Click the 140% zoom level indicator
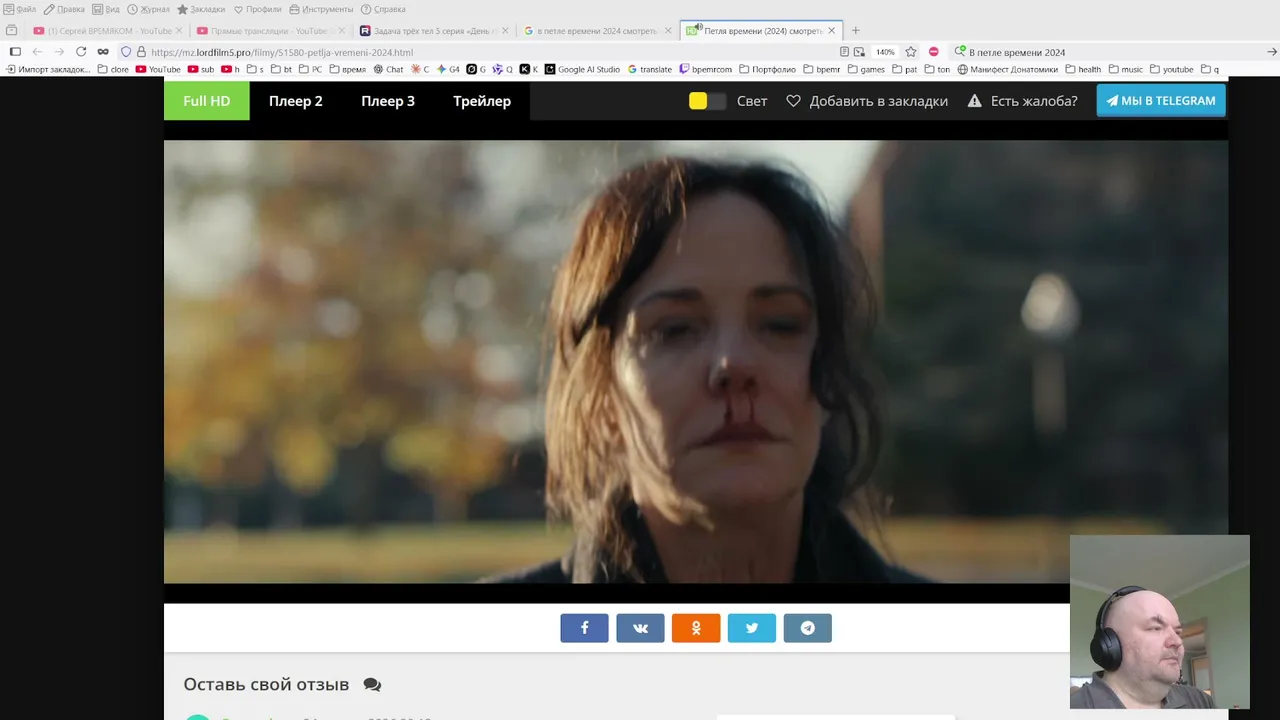This screenshot has height=720, width=1280. [885, 52]
